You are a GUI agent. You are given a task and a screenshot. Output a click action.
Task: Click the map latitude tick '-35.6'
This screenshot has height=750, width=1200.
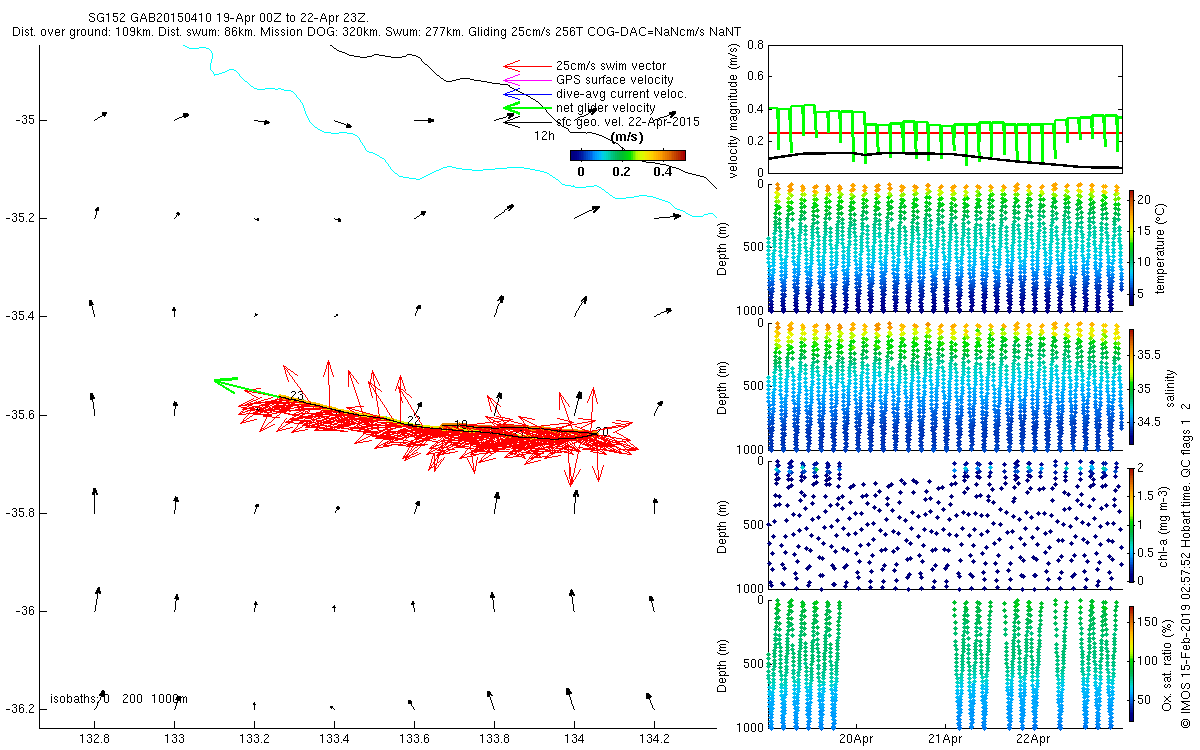tap(20, 415)
